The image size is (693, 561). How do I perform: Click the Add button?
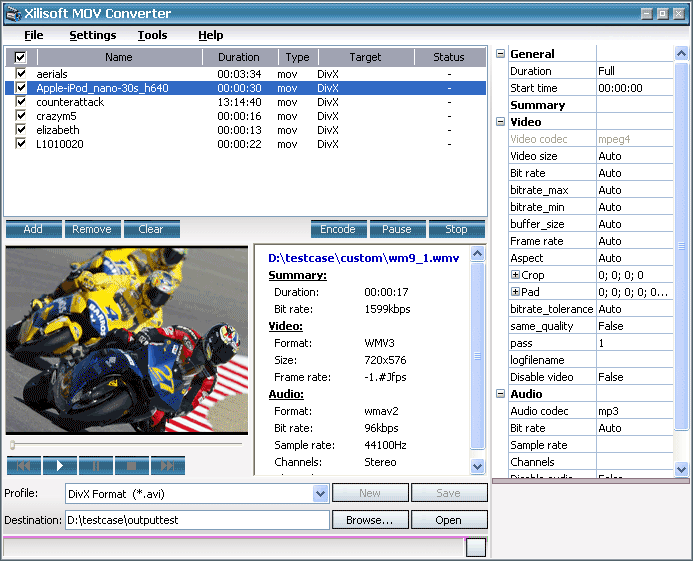[x=34, y=229]
